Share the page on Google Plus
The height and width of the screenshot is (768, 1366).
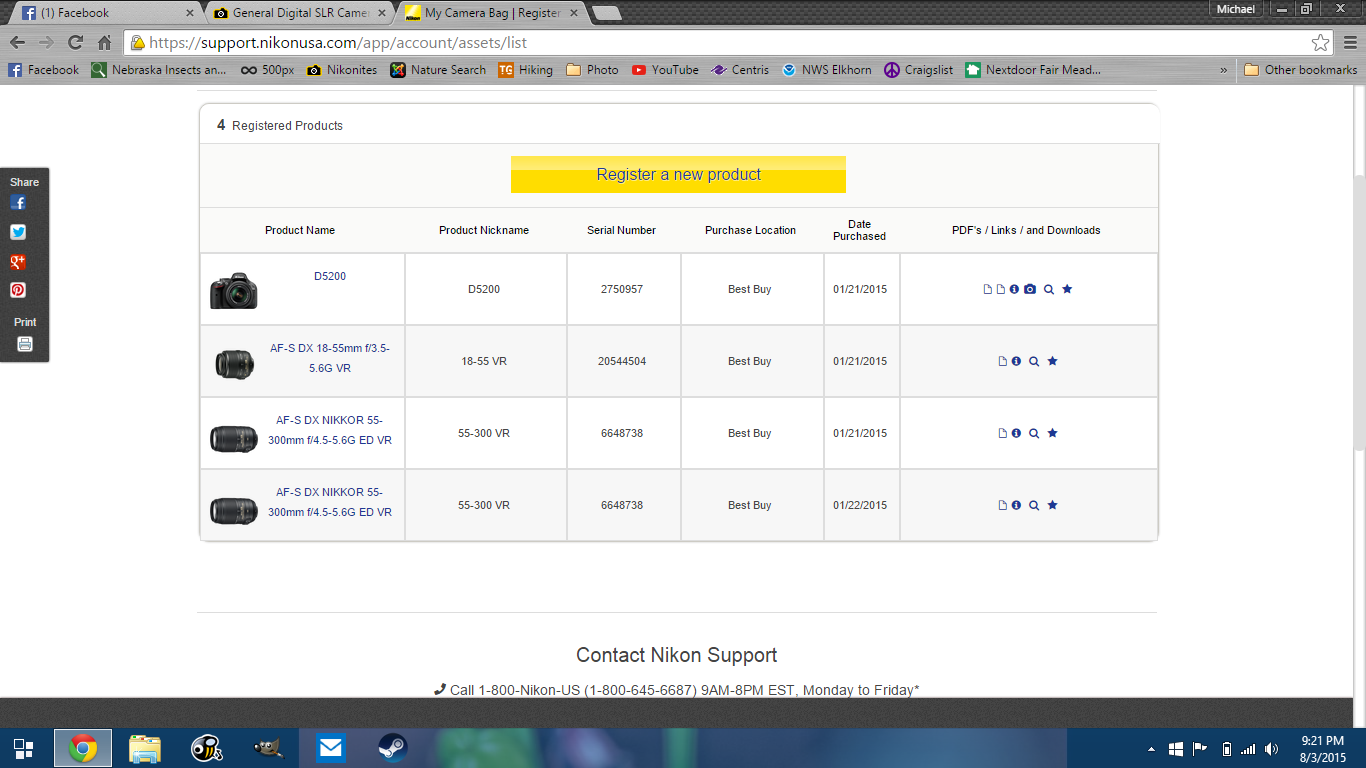point(18,262)
